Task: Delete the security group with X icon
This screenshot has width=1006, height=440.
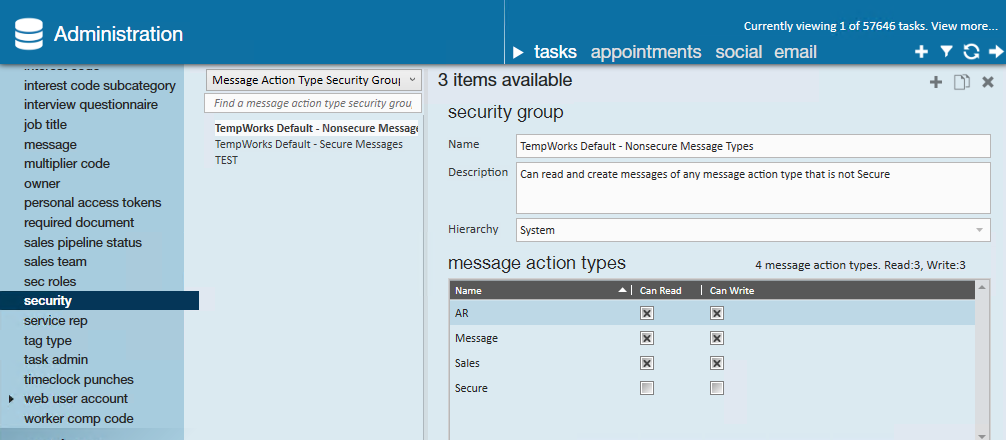Action: pyautogui.click(x=988, y=82)
